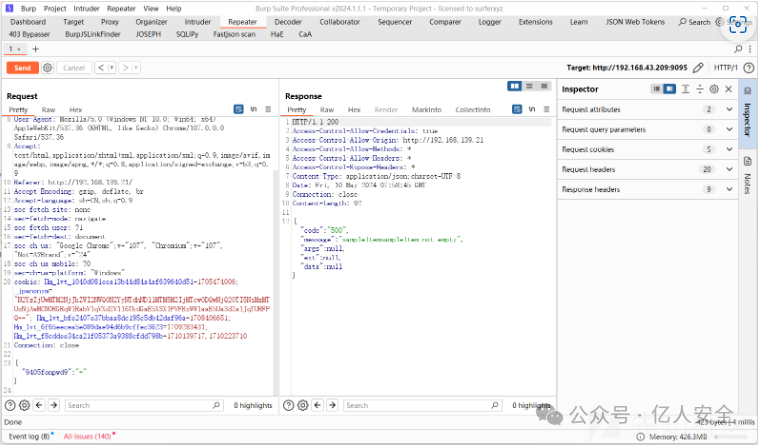
Task: Open the Dashboard tab
Action: coord(28,22)
